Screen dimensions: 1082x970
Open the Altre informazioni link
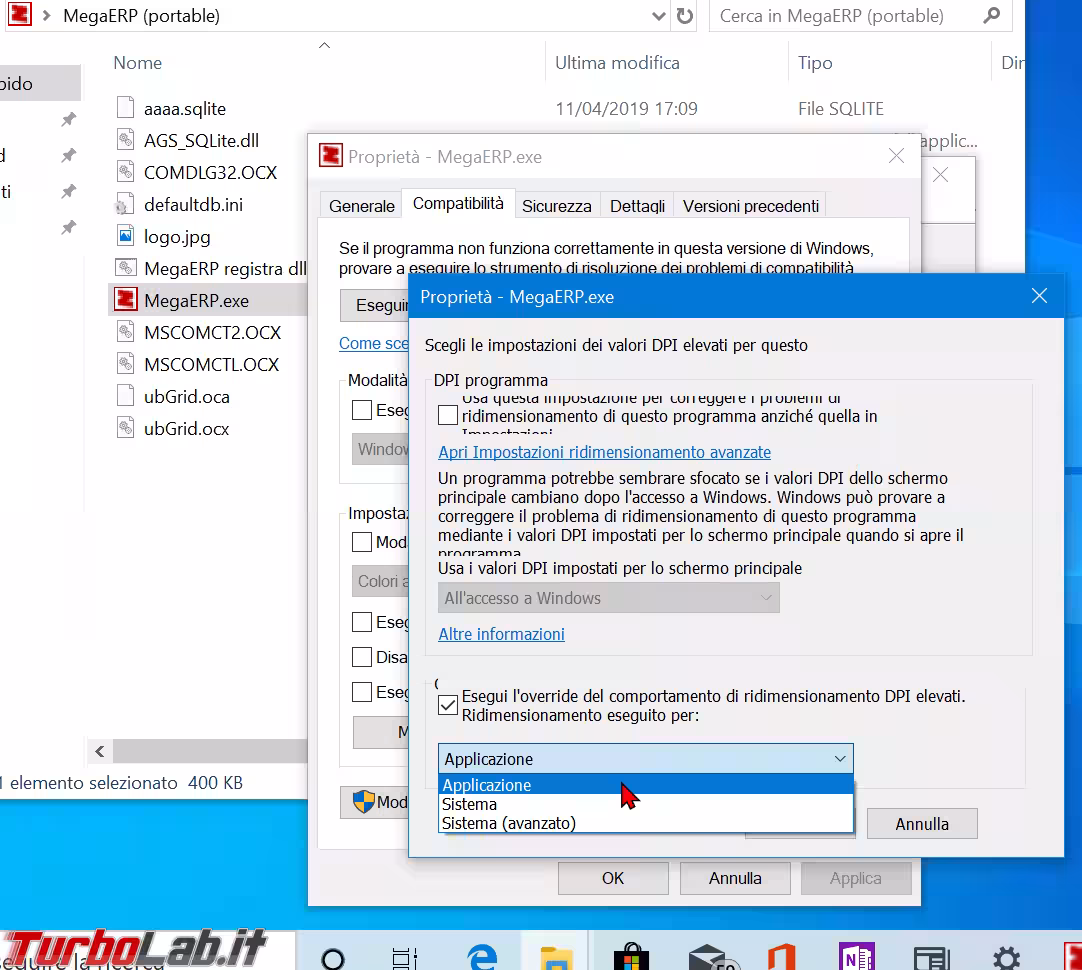point(502,633)
